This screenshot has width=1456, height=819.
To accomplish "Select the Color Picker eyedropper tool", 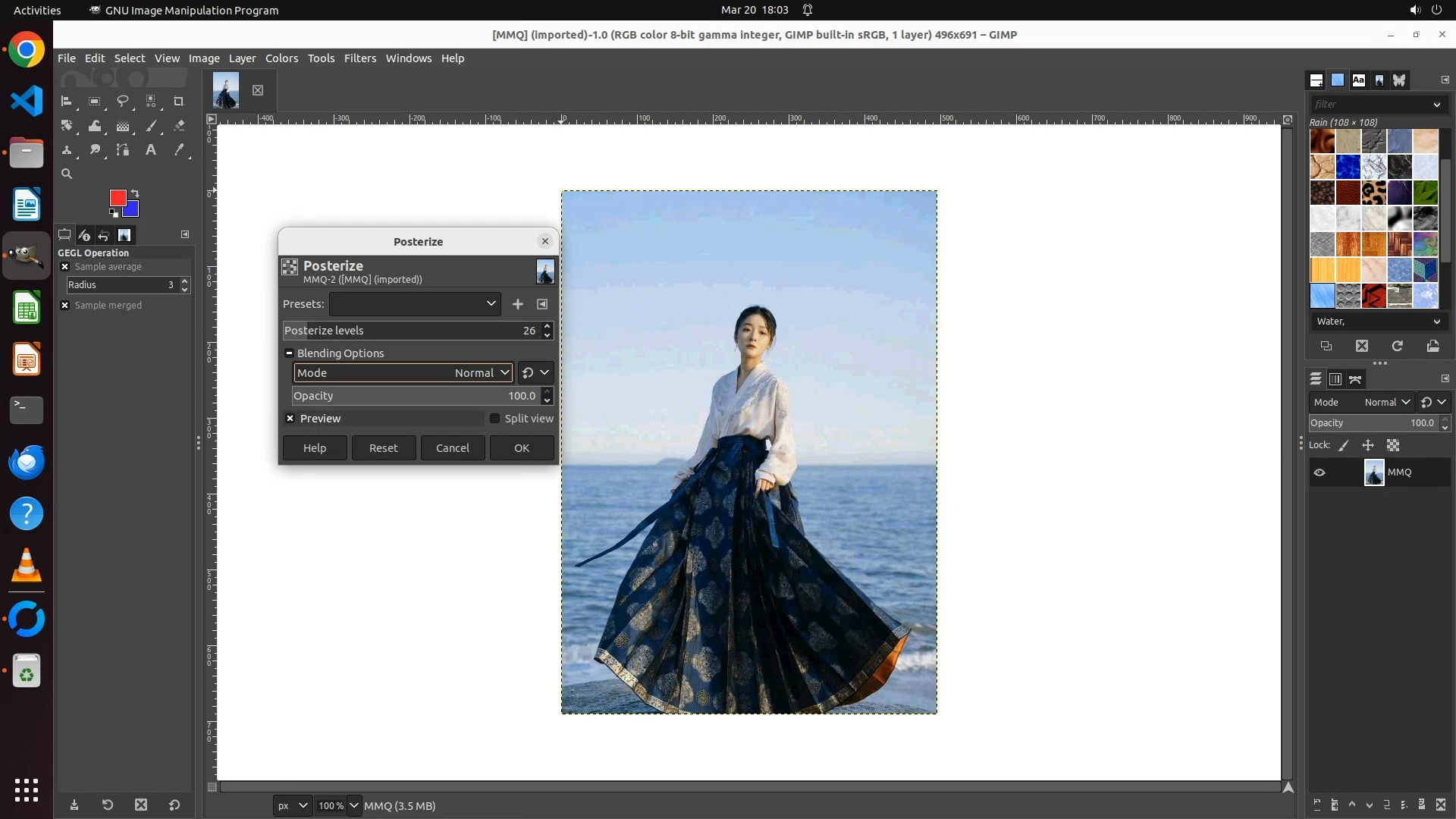I will (x=179, y=150).
